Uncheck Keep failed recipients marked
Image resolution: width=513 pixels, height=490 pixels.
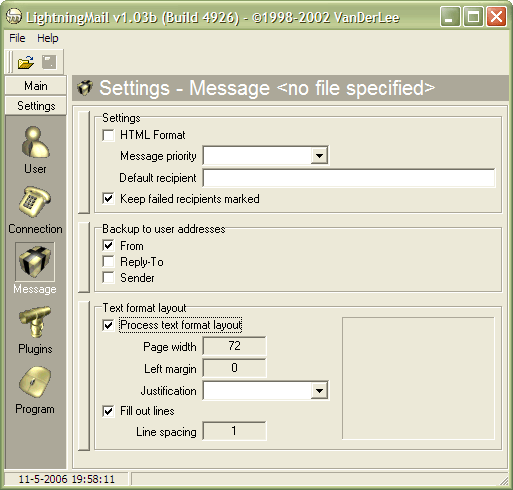pyautogui.click(x=108, y=199)
